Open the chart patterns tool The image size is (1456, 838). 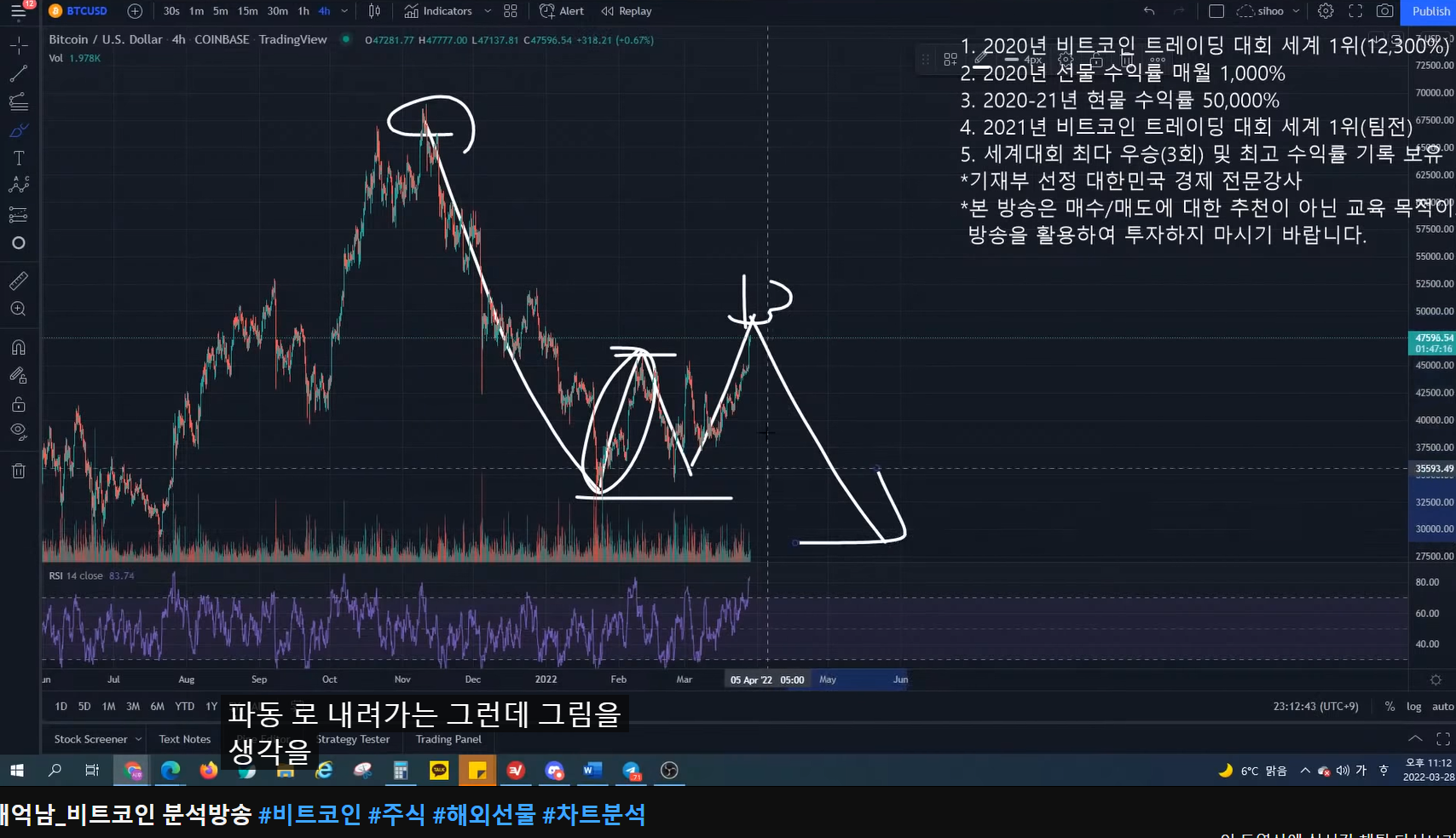pos(19,185)
